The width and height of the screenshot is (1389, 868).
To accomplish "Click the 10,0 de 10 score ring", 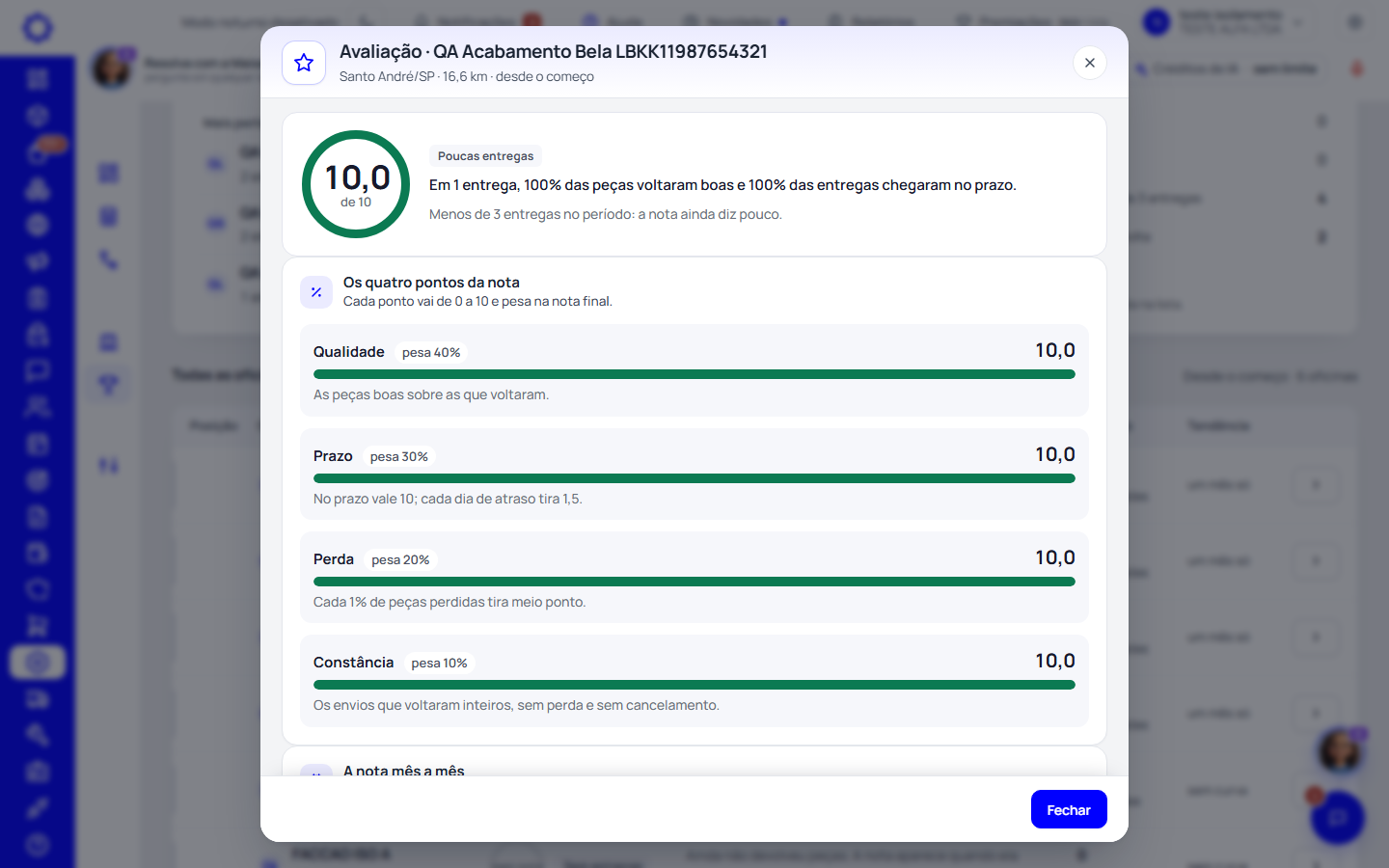I will click(356, 184).
